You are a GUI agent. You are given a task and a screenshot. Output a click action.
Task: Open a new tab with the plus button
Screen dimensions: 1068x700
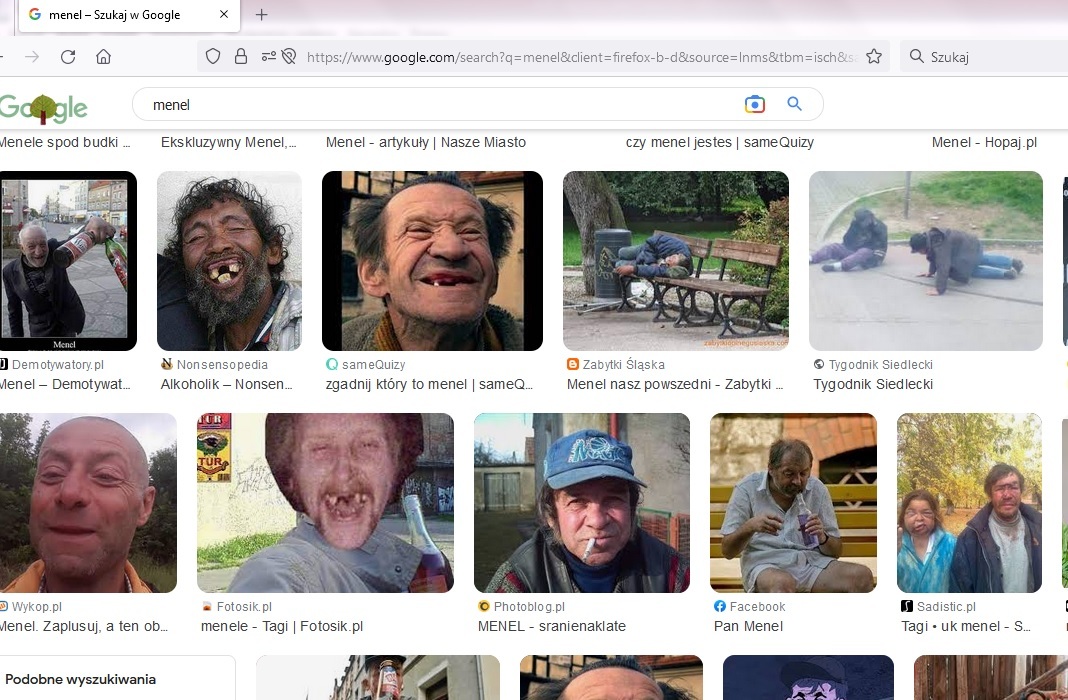point(262,15)
